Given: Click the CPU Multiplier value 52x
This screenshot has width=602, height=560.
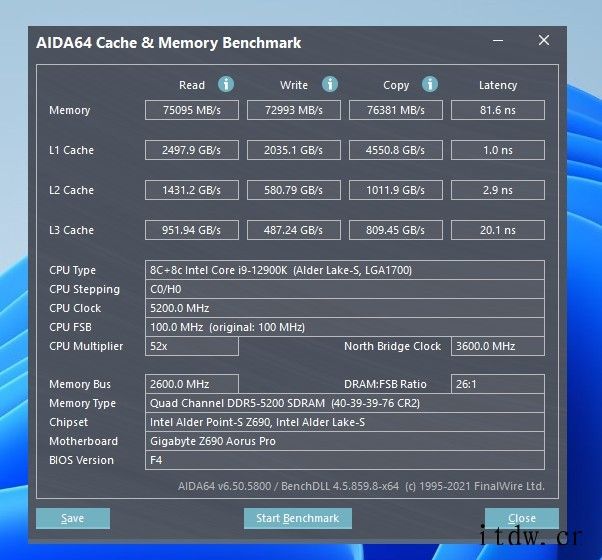Looking at the screenshot, I should pyautogui.click(x=192, y=346).
